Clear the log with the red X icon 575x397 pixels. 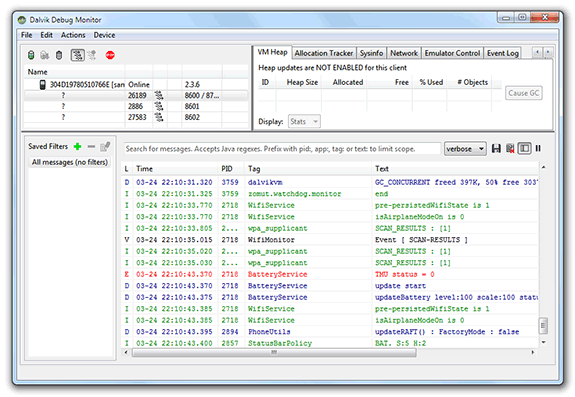coord(510,148)
